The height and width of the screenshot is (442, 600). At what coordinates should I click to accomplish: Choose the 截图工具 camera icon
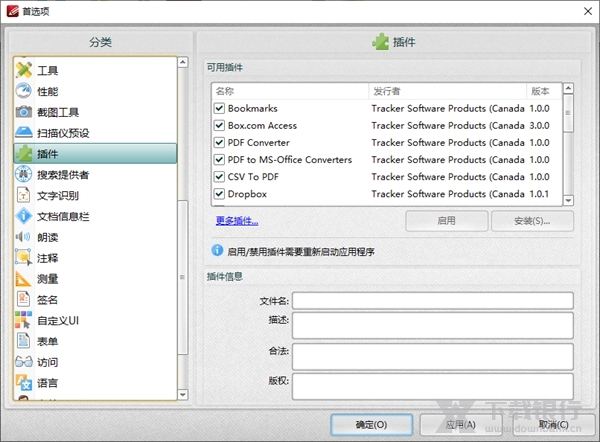[x=24, y=112]
